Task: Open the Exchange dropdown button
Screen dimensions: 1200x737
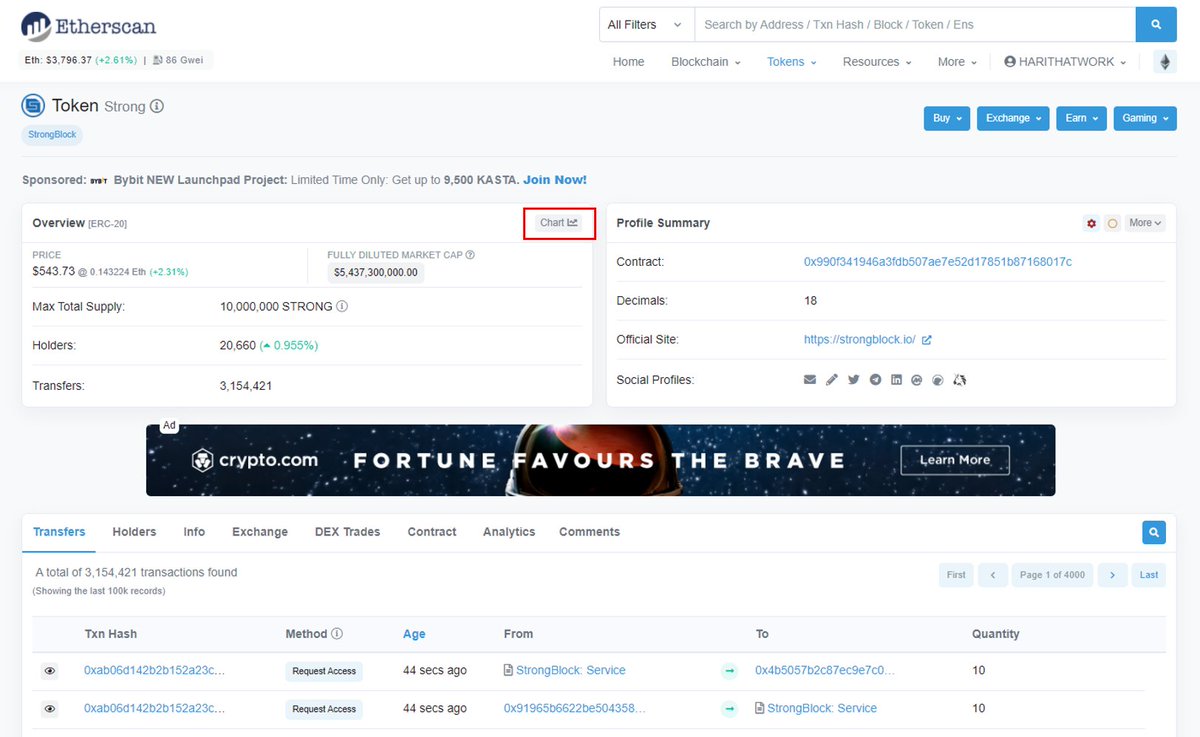Action: (1013, 118)
